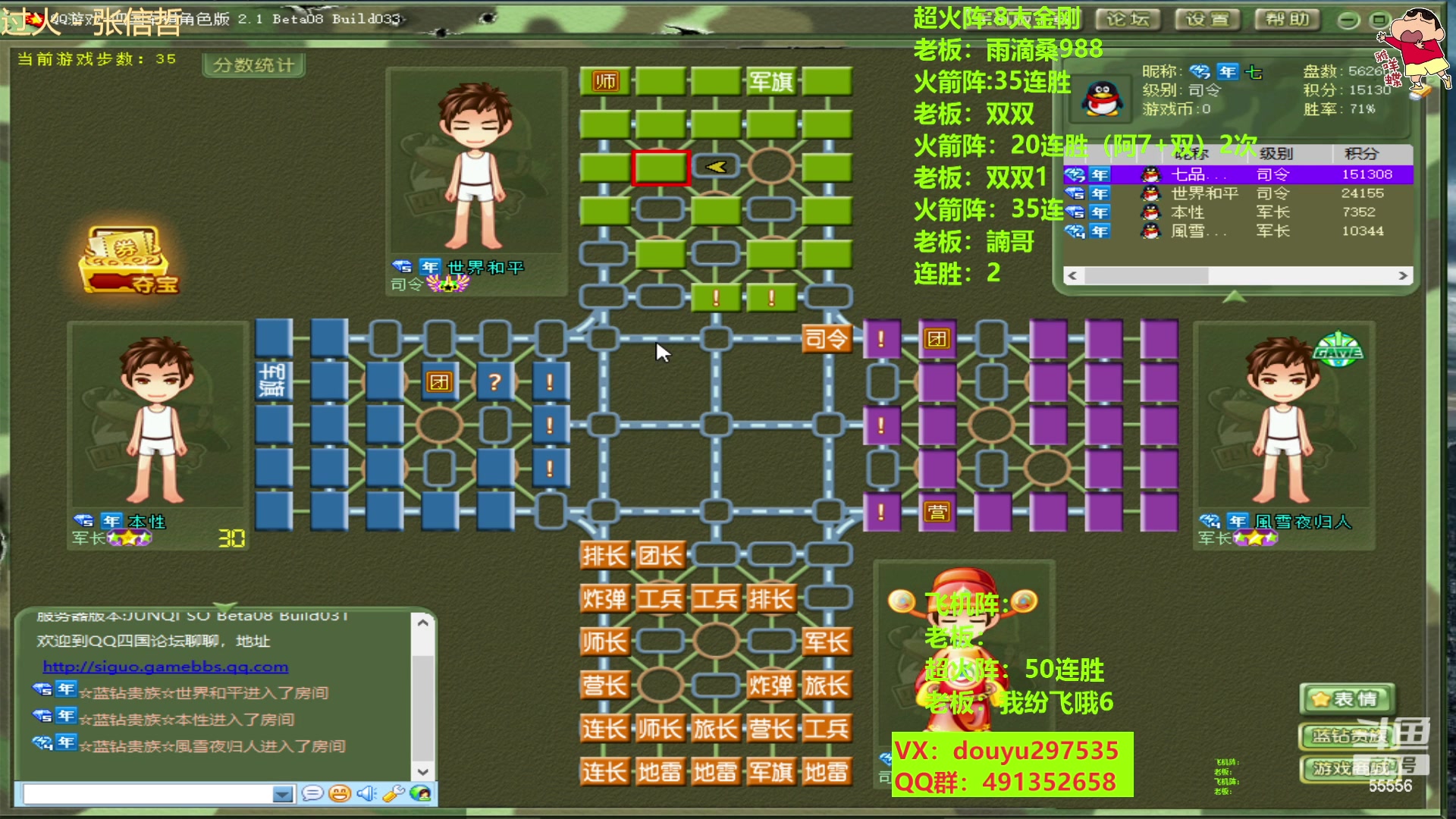Click the QQ penguin profile avatar
1456x819 pixels.
1102,99
